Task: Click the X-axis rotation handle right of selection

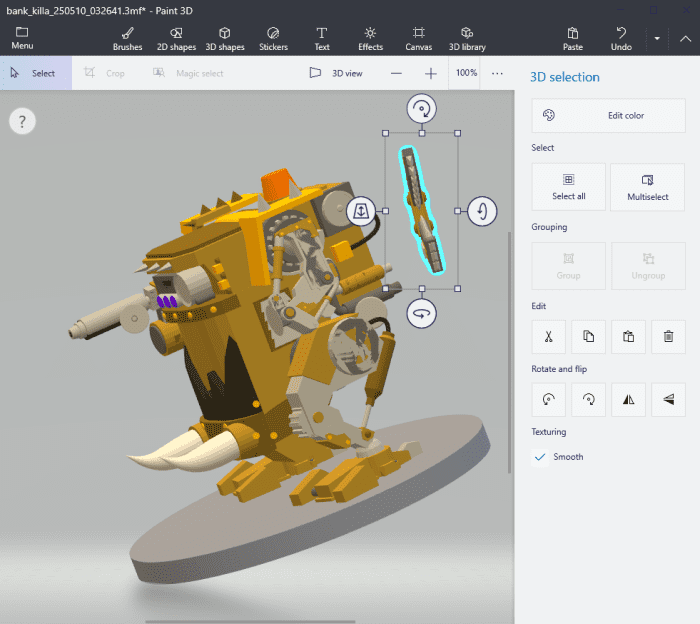Action: click(x=482, y=211)
